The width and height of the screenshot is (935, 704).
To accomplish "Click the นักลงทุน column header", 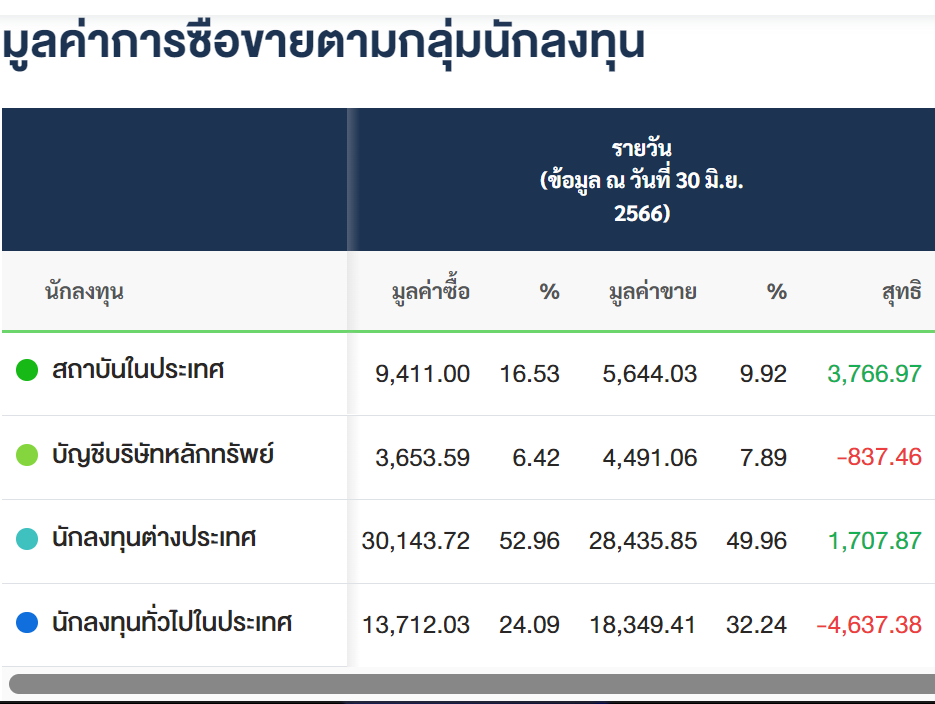I will [x=84, y=291].
